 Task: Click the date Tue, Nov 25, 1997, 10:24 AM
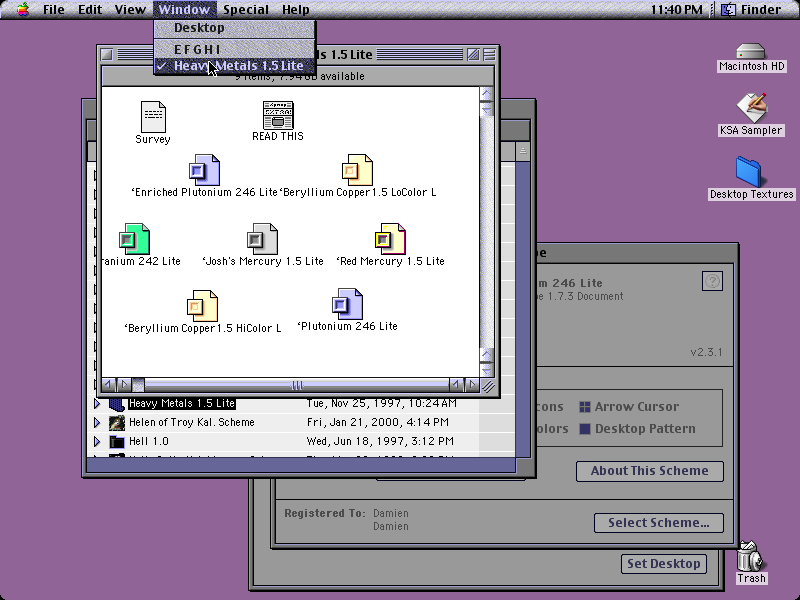tap(382, 404)
